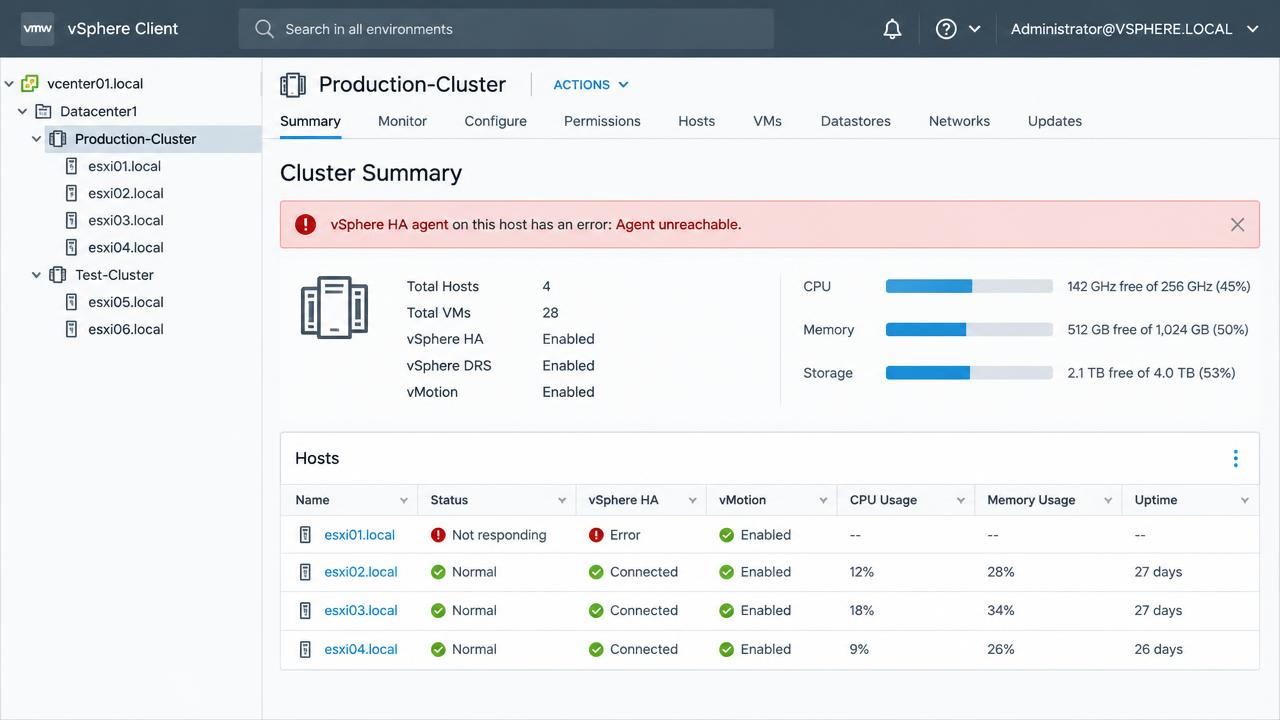Click the CPU usage progress bar
The image size is (1280, 720).
pos(969,286)
